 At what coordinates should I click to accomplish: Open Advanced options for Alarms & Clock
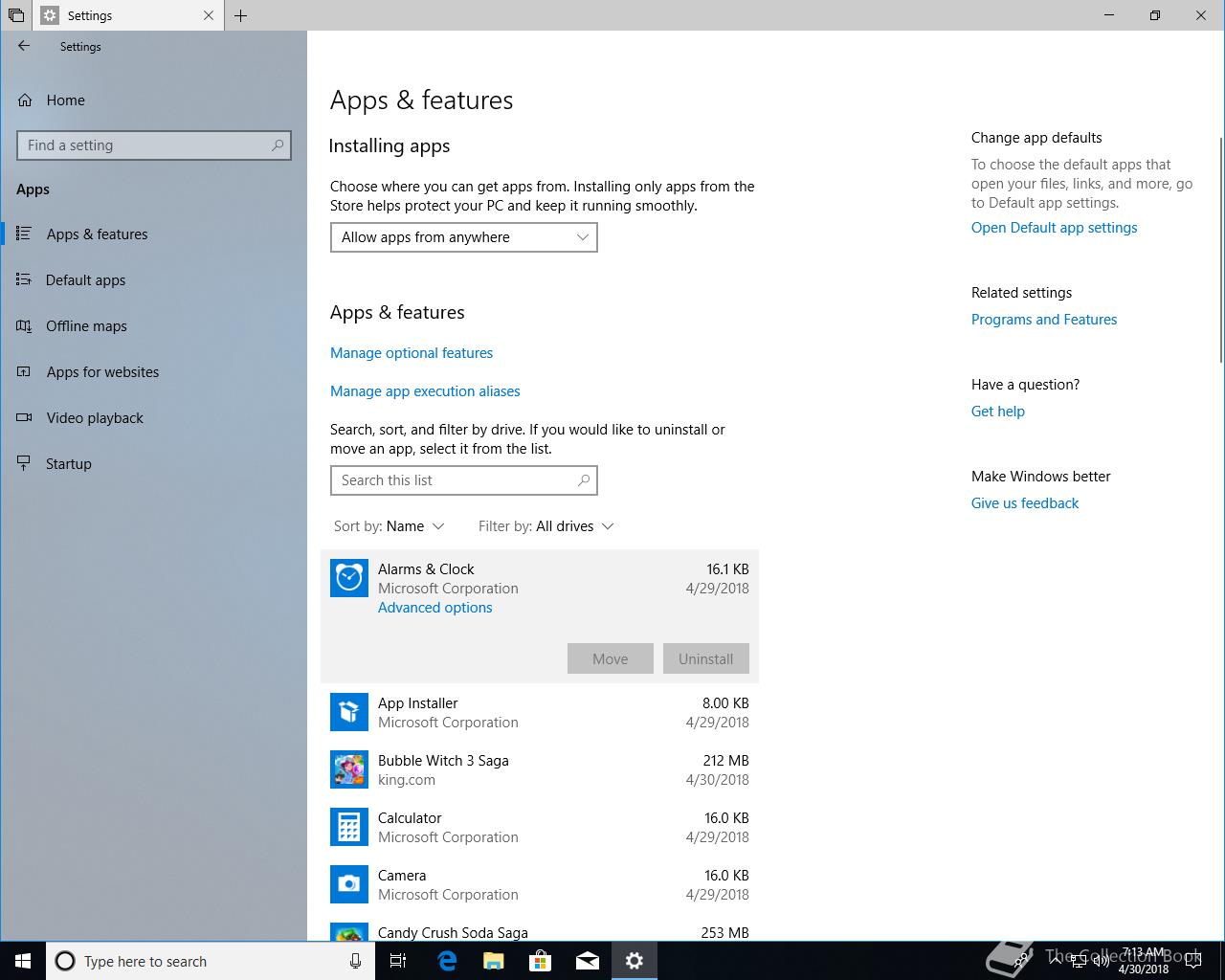(x=435, y=608)
